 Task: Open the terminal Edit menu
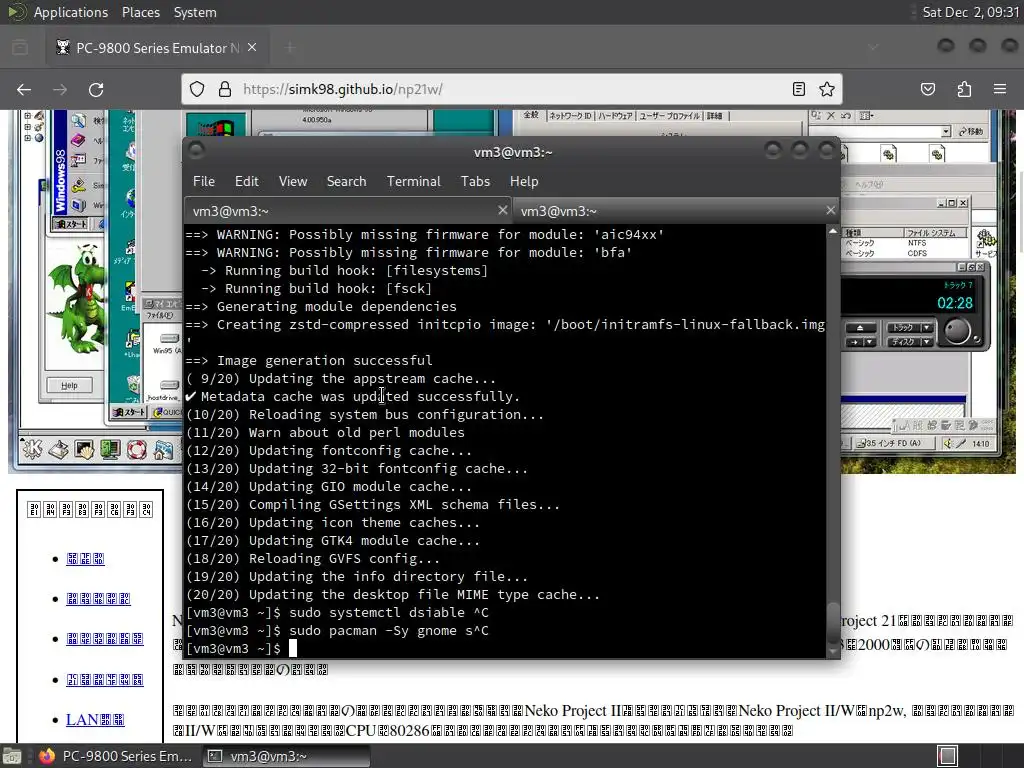(x=246, y=182)
